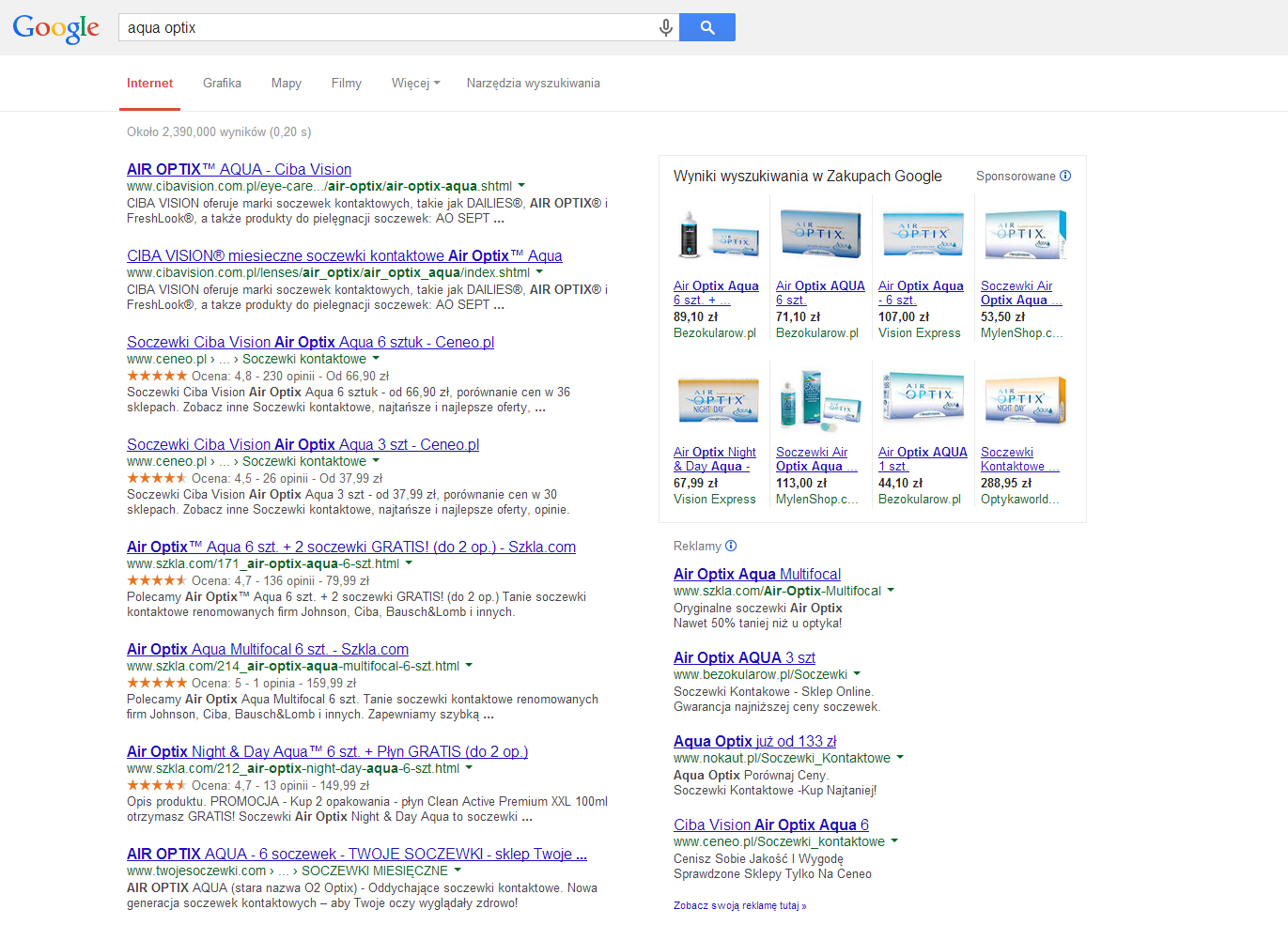
Task: Open shopping link Air Optix AQUA 1 szt.
Action: pyautogui.click(x=923, y=459)
